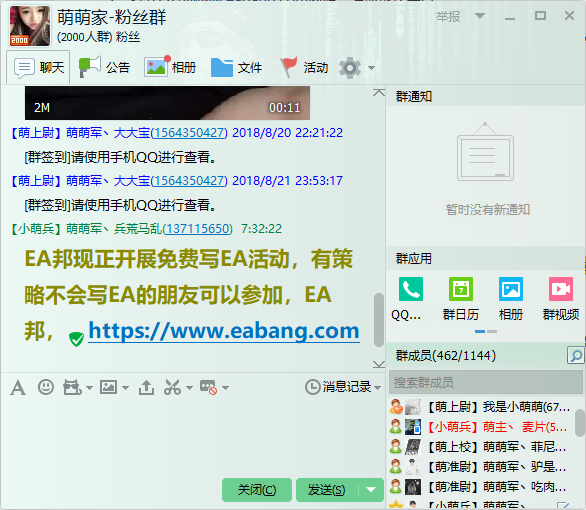Expand the arrow next to settings gear
This screenshot has height=510, width=586.
coord(371,68)
